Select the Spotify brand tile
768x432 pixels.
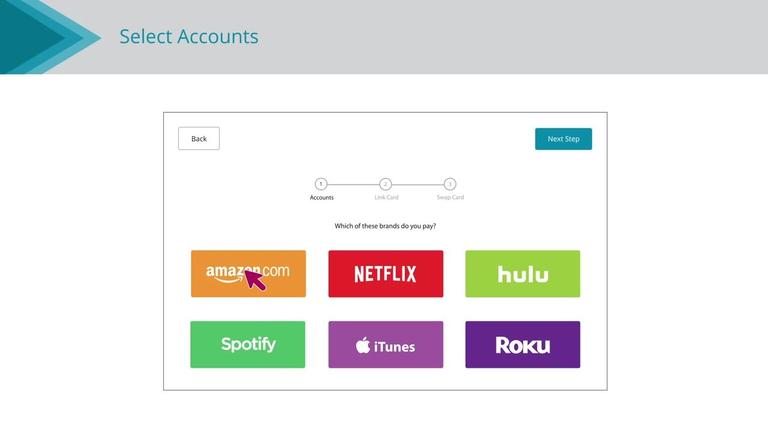click(248, 344)
